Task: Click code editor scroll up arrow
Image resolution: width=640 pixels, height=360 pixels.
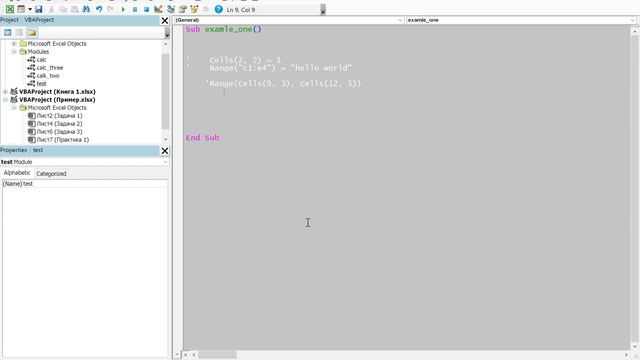Action: pos(634,31)
